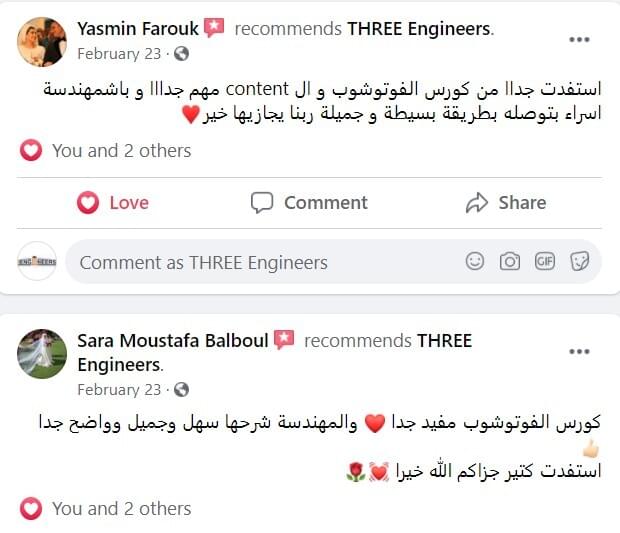The height and width of the screenshot is (533, 620).
Task: Open Yasmin Farouk's profile name link
Action: (137, 28)
